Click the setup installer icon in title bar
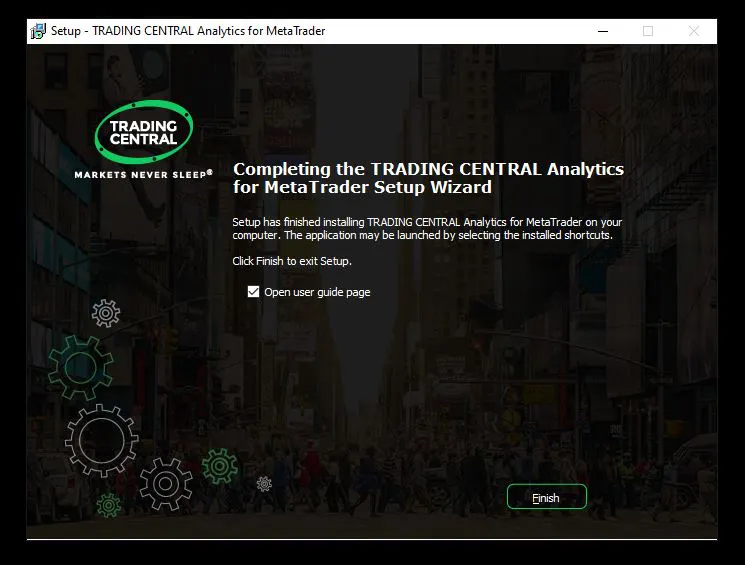745x565 pixels. pos(38,31)
